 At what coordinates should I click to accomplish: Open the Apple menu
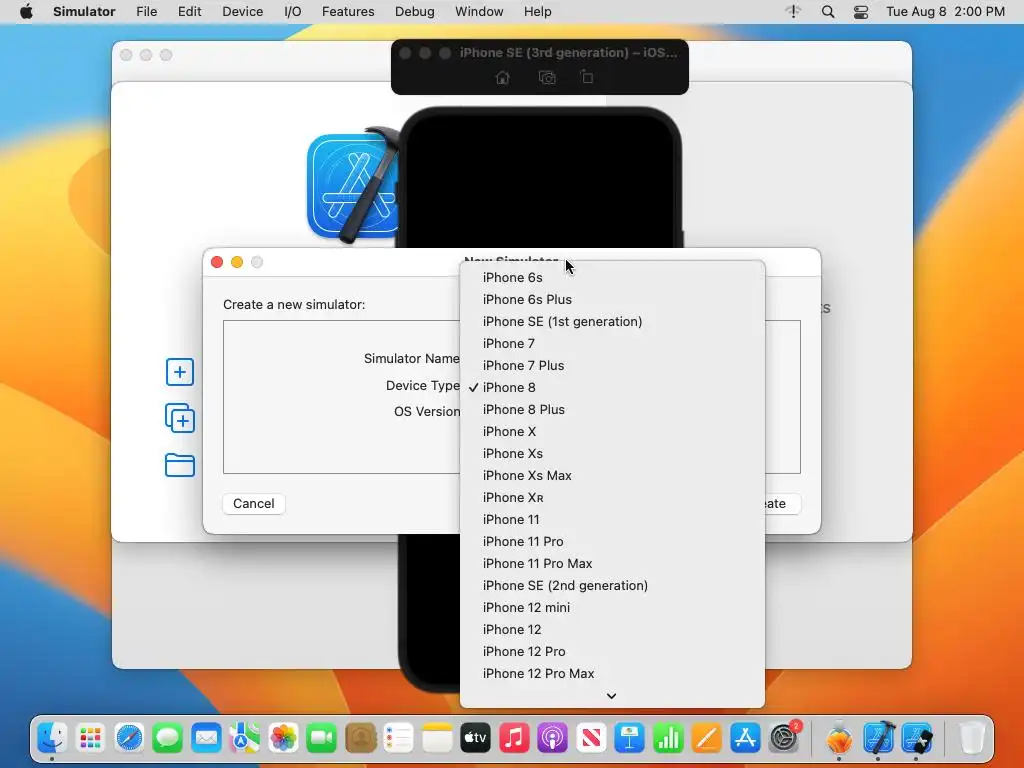pyautogui.click(x=26, y=12)
